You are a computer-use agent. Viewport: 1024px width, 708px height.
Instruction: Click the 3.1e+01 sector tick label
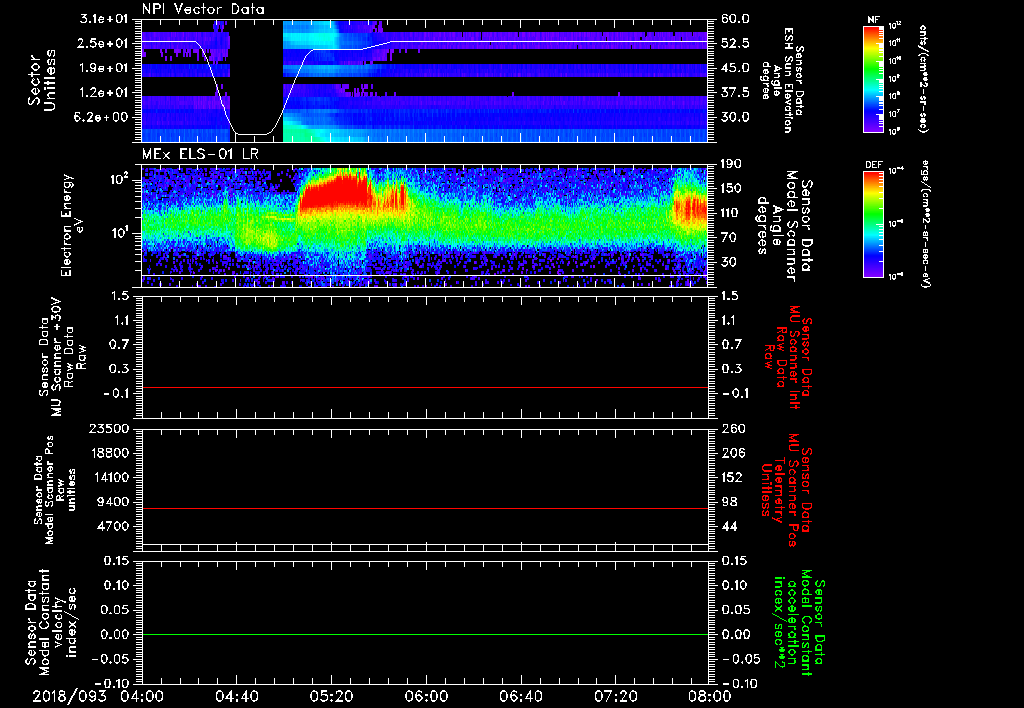(104, 19)
